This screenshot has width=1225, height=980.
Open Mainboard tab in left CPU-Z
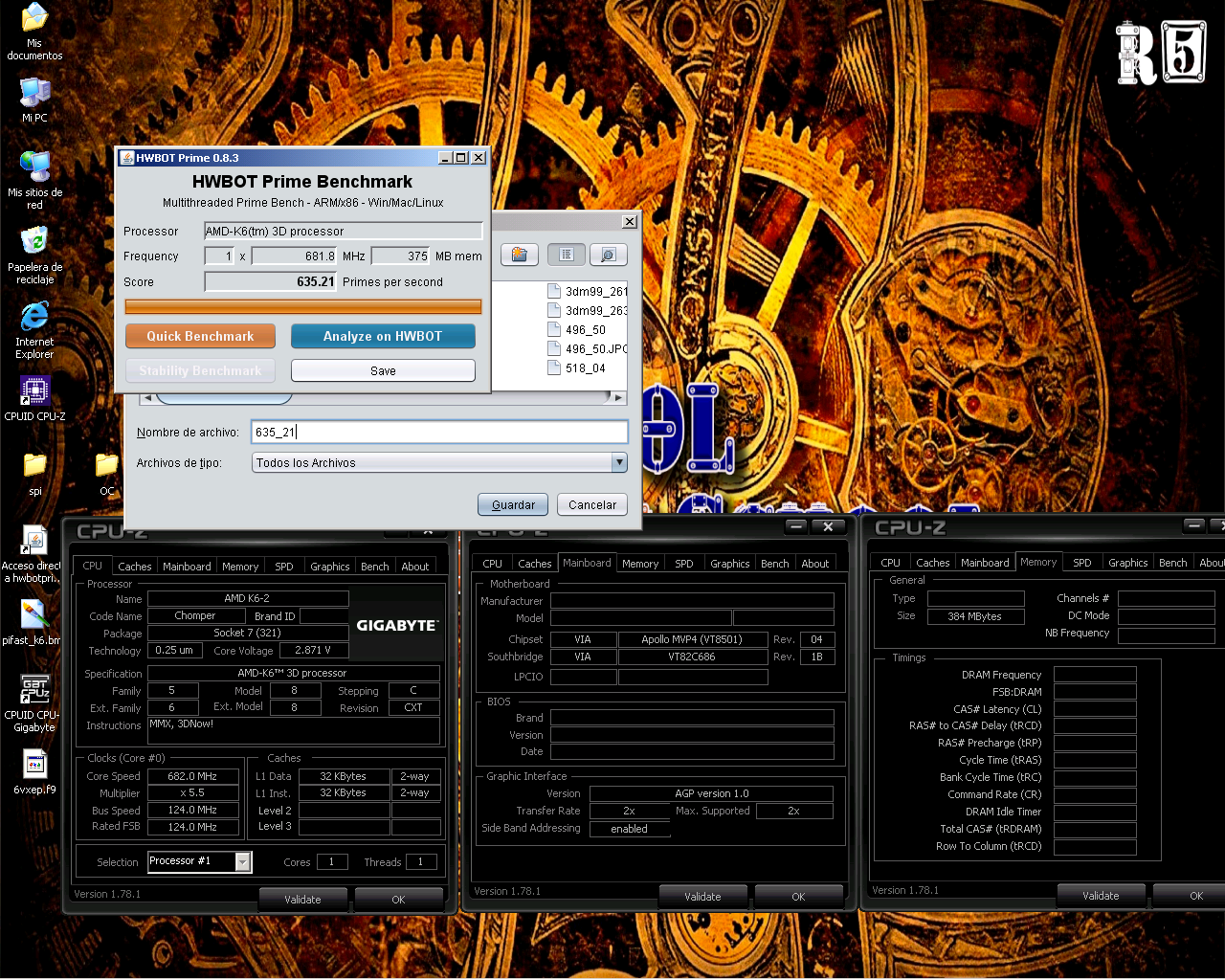click(187, 567)
